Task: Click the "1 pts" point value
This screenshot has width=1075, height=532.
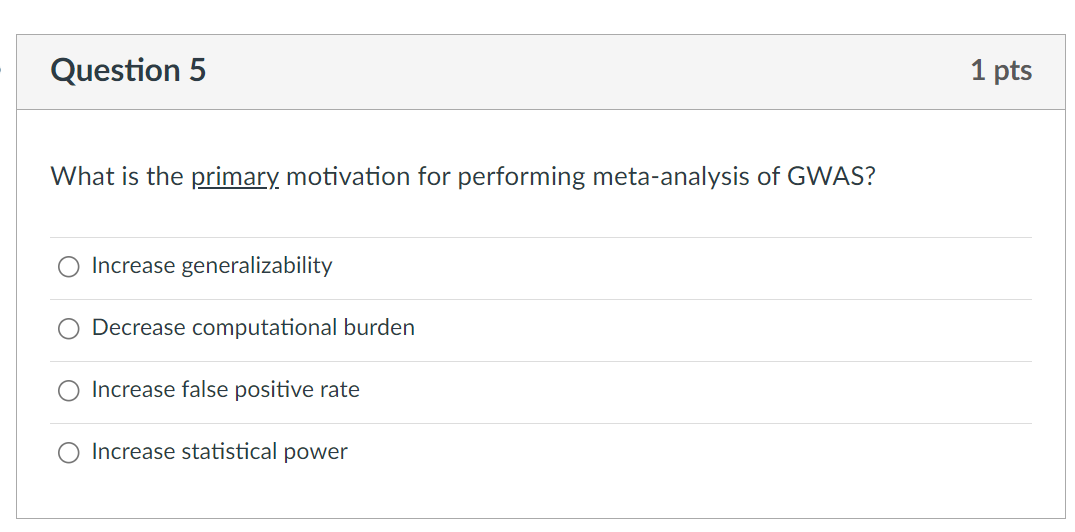Action: pyautogui.click(x=1001, y=71)
